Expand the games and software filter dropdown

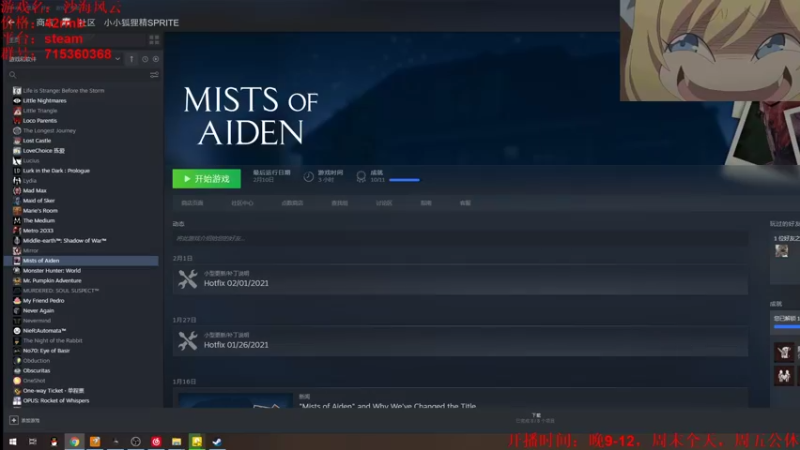[x=117, y=59]
